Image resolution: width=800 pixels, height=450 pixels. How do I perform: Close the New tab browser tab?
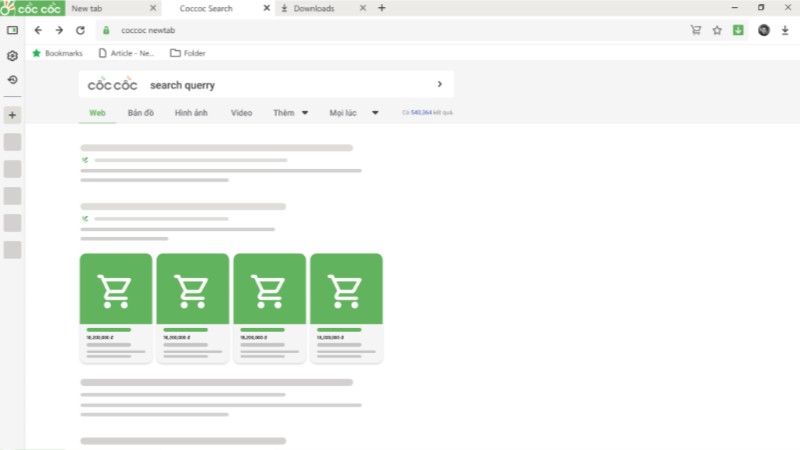coord(153,8)
